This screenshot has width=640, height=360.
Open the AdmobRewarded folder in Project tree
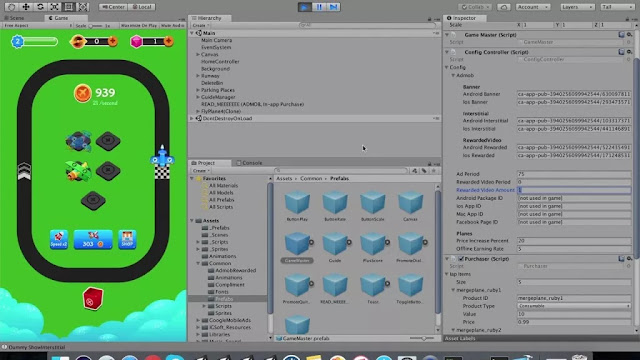(236, 270)
